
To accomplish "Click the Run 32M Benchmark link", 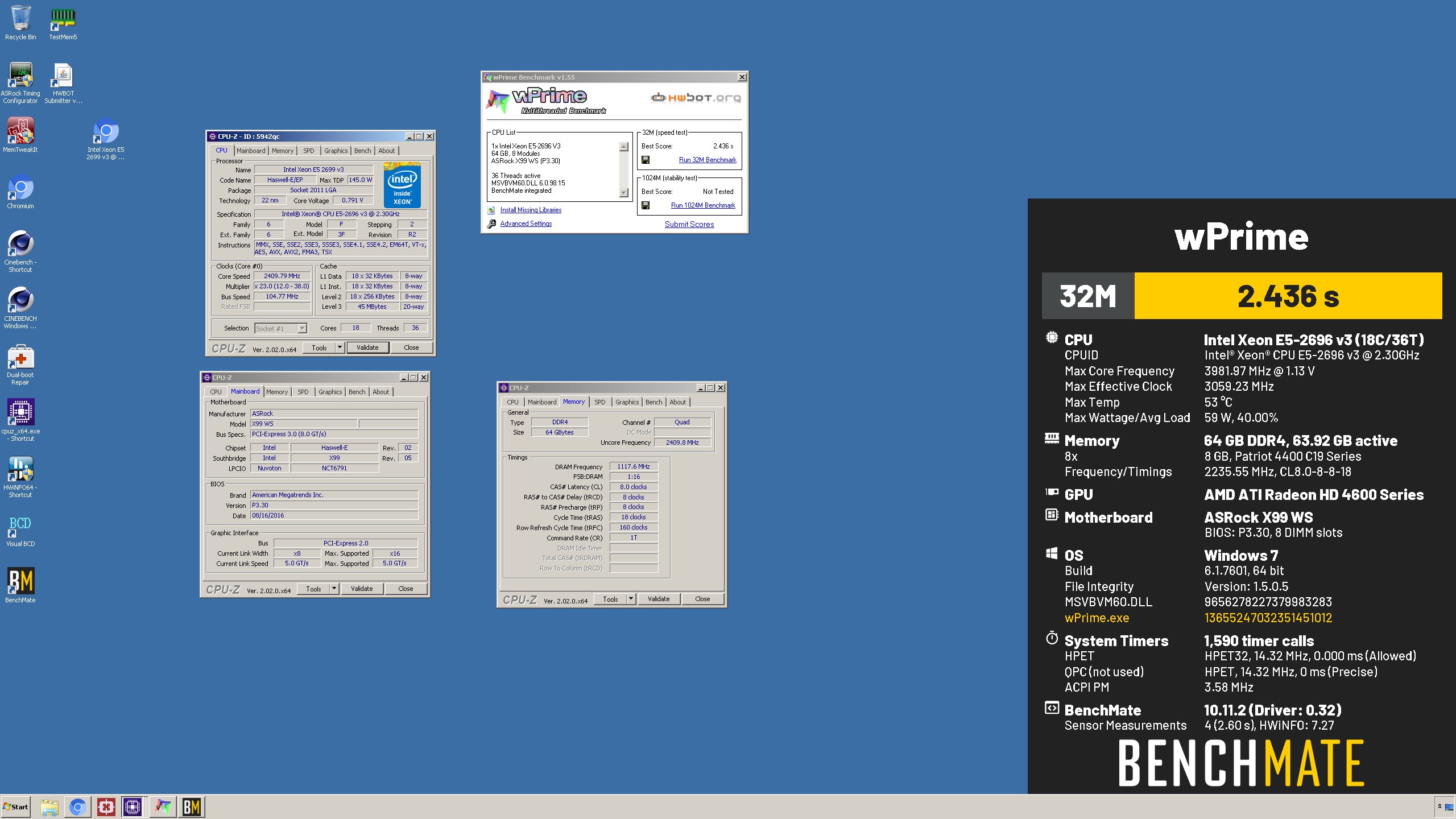I will pyautogui.click(x=708, y=160).
